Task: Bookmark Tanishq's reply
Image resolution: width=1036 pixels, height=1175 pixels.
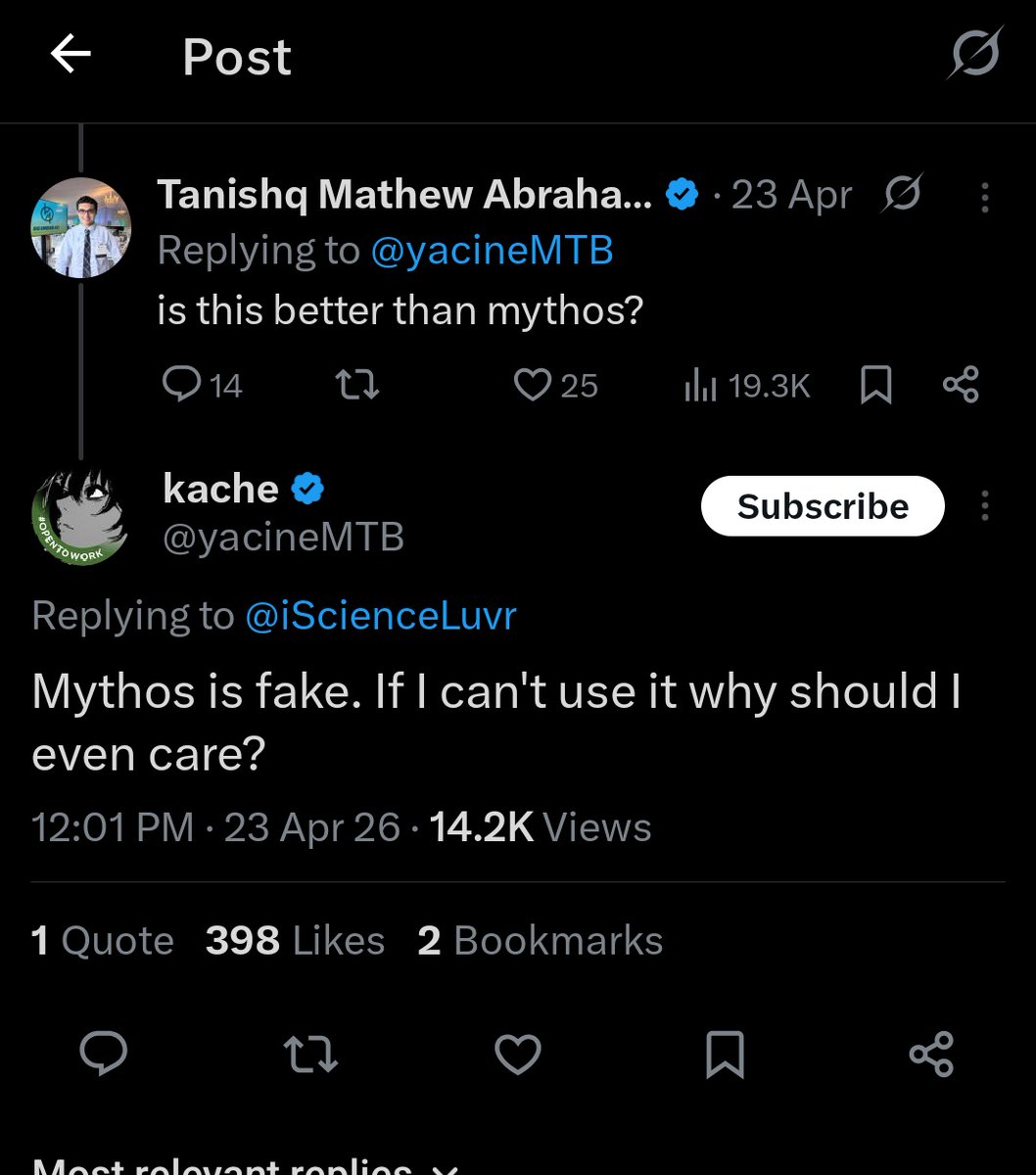Action: click(875, 385)
